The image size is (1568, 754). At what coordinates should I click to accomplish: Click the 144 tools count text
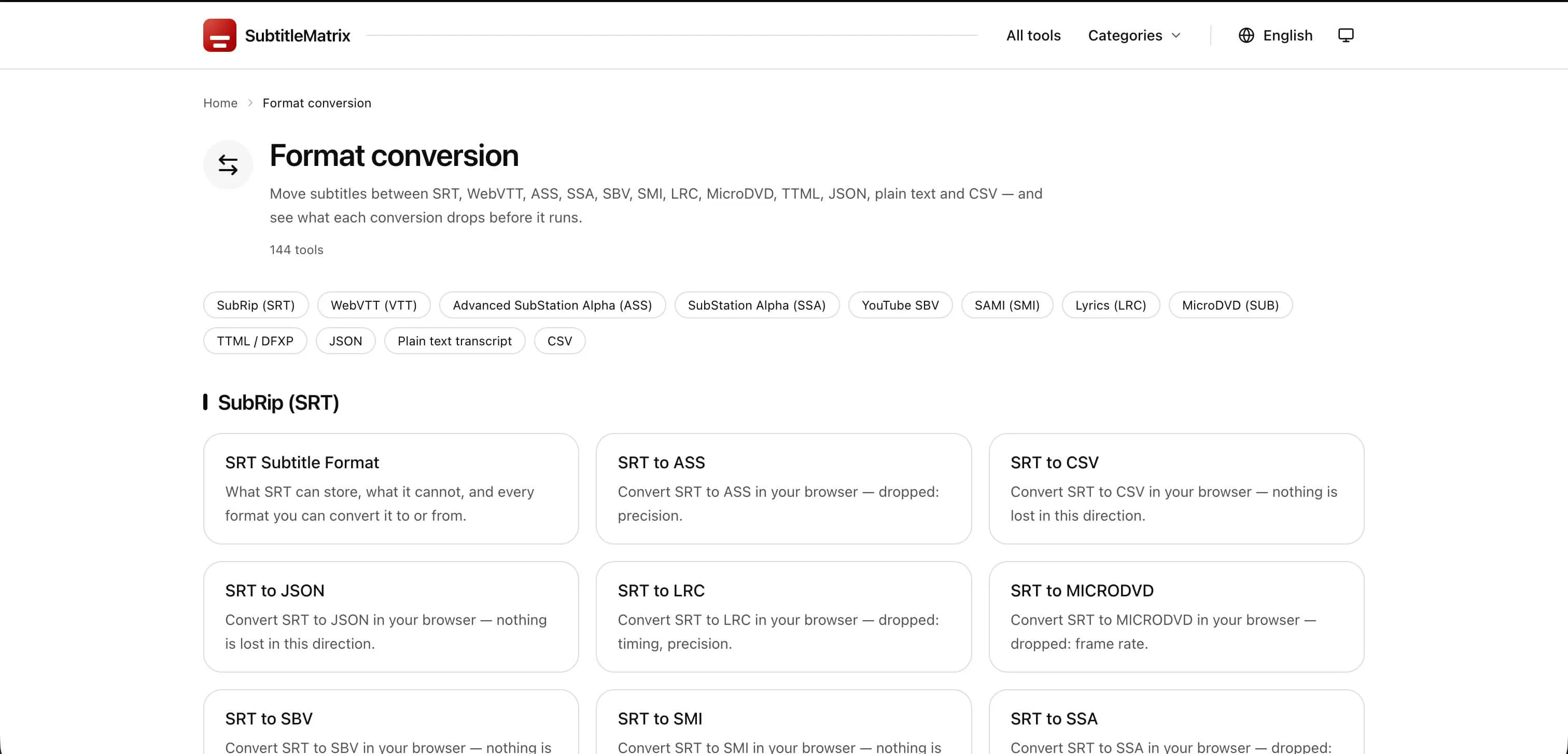(297, 249)
